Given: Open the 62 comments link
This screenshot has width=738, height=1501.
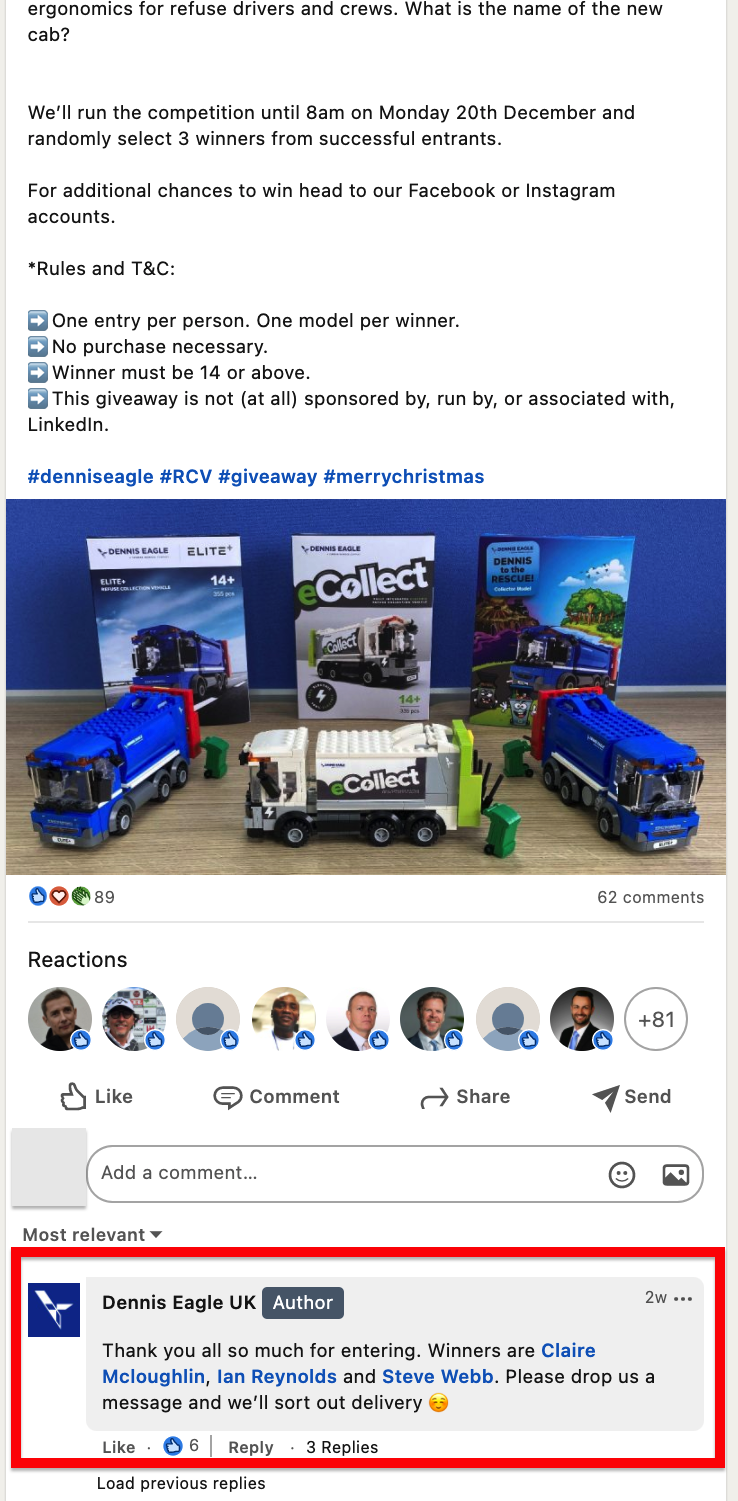Looking at the screenshot, I should tap(651, 897).
